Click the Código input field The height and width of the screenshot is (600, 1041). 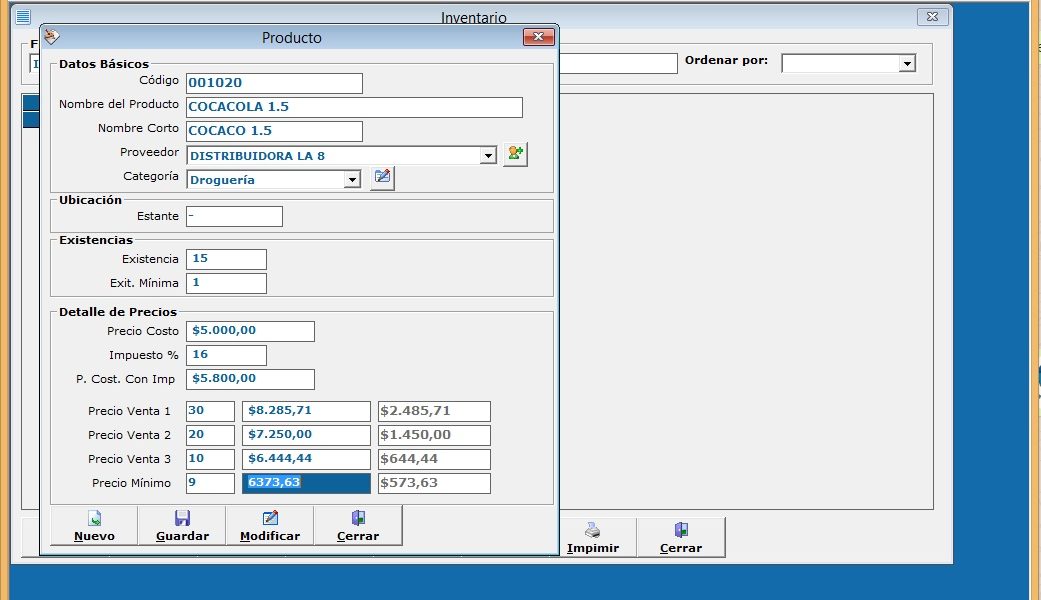[x=274, y=83]
